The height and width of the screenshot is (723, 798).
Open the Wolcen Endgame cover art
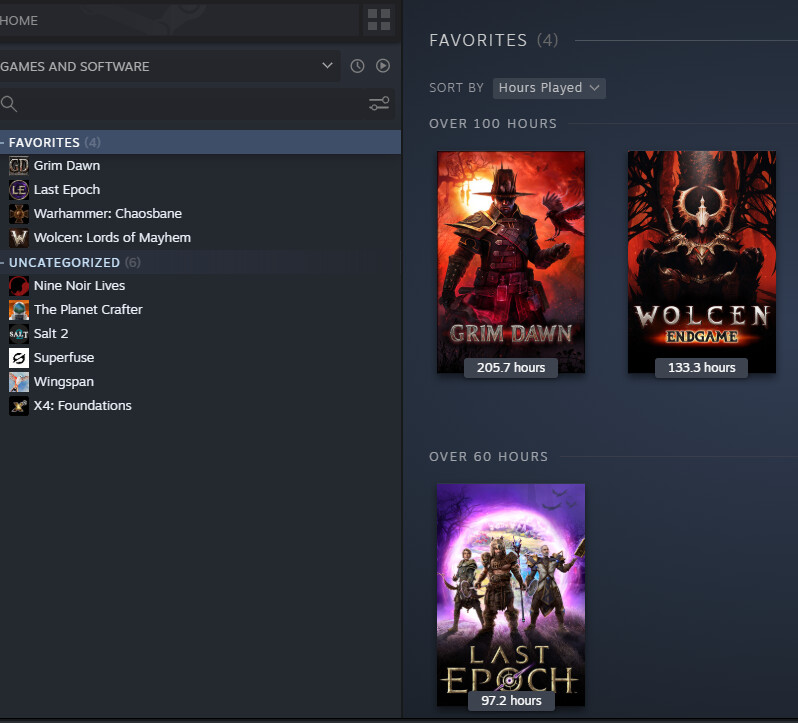point(702,262)
